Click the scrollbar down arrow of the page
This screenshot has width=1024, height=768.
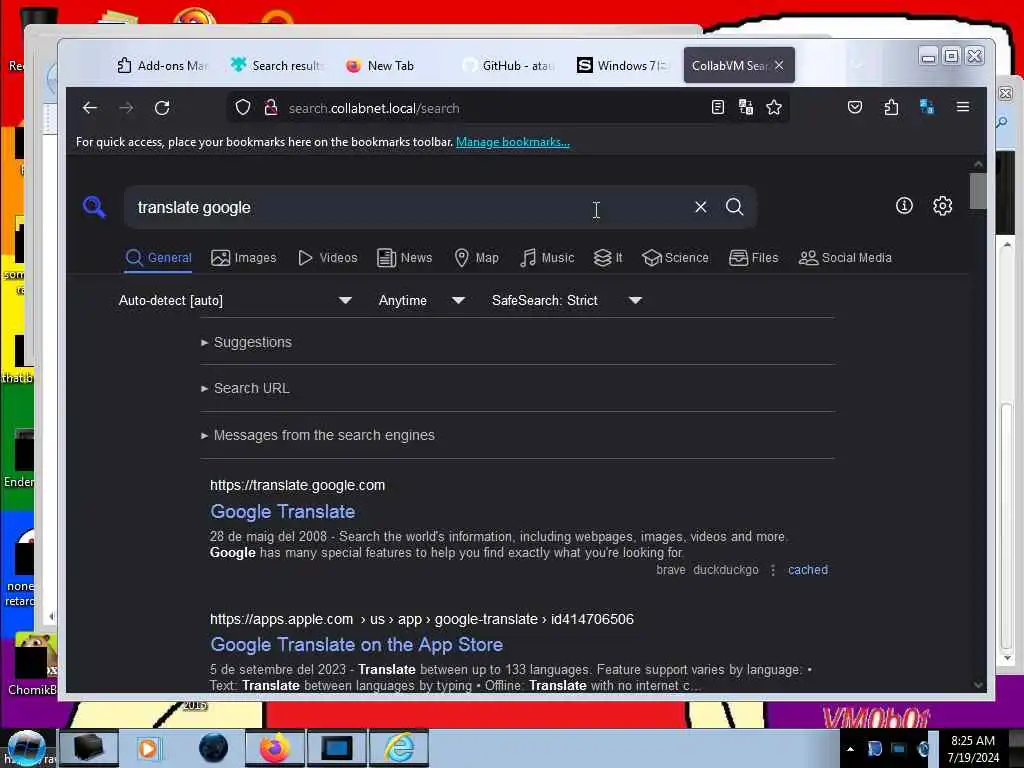(978, 684)
